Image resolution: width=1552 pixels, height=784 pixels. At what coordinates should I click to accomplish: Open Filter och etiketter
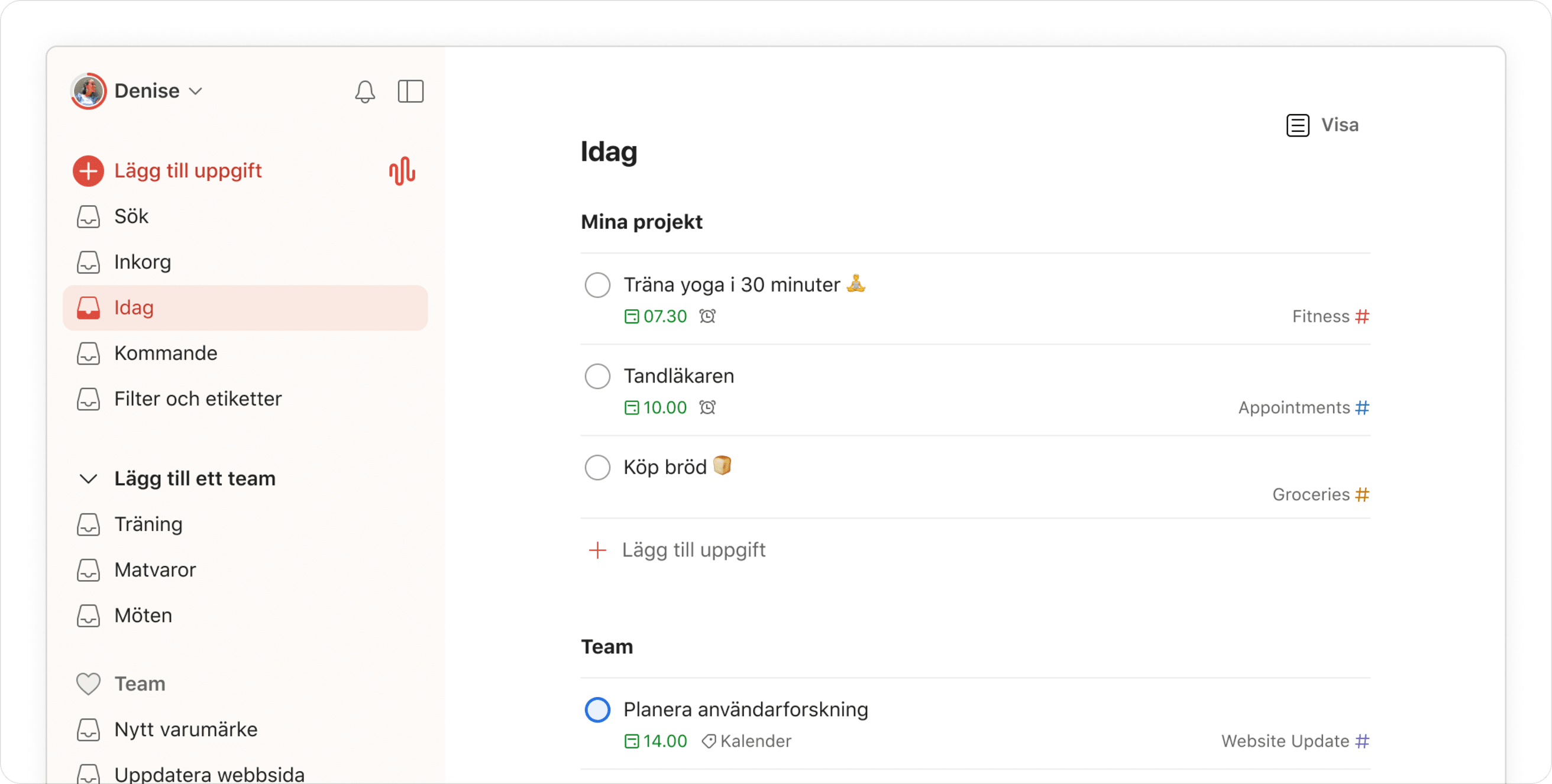pos(198,399)
